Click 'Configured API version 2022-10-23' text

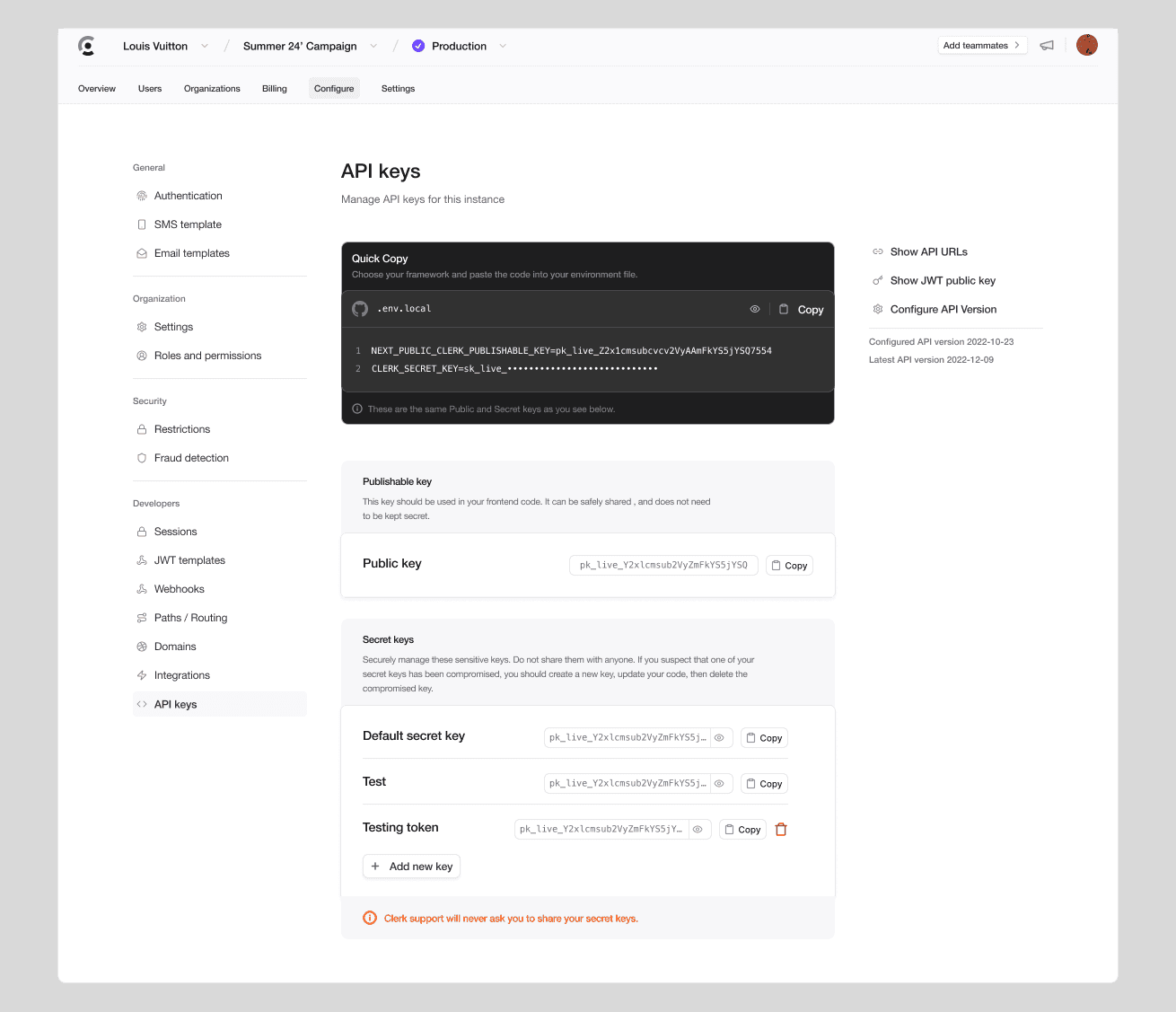[942, 342]
